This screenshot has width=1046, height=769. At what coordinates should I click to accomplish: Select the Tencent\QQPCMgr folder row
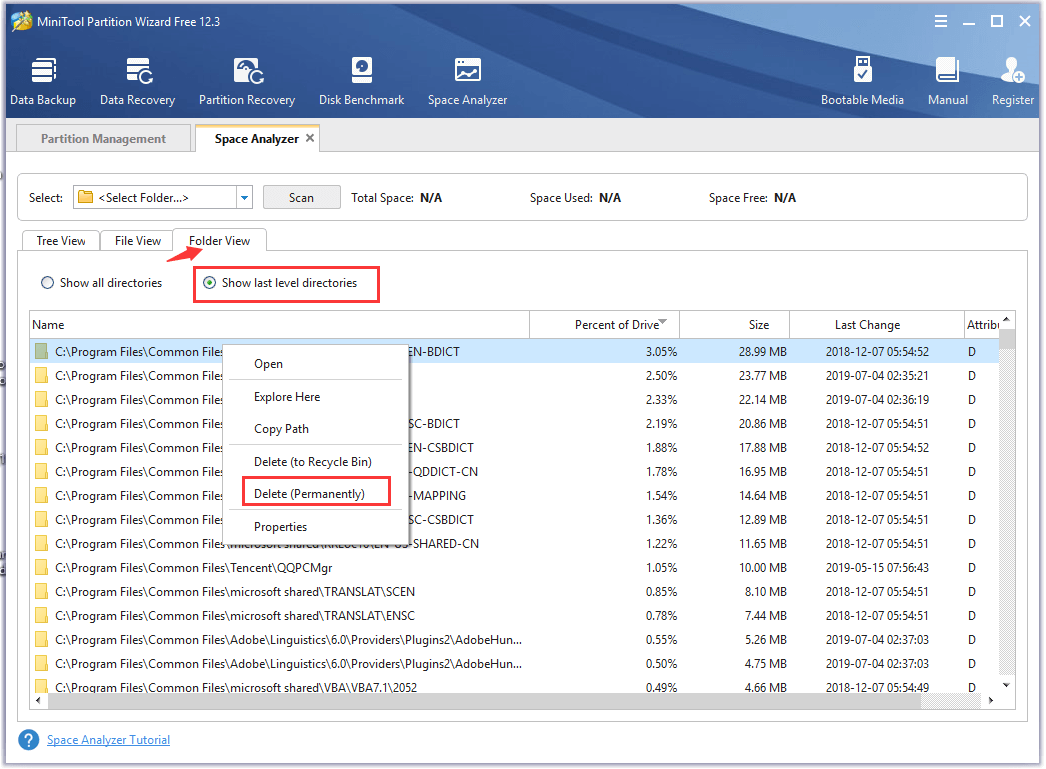514,568
